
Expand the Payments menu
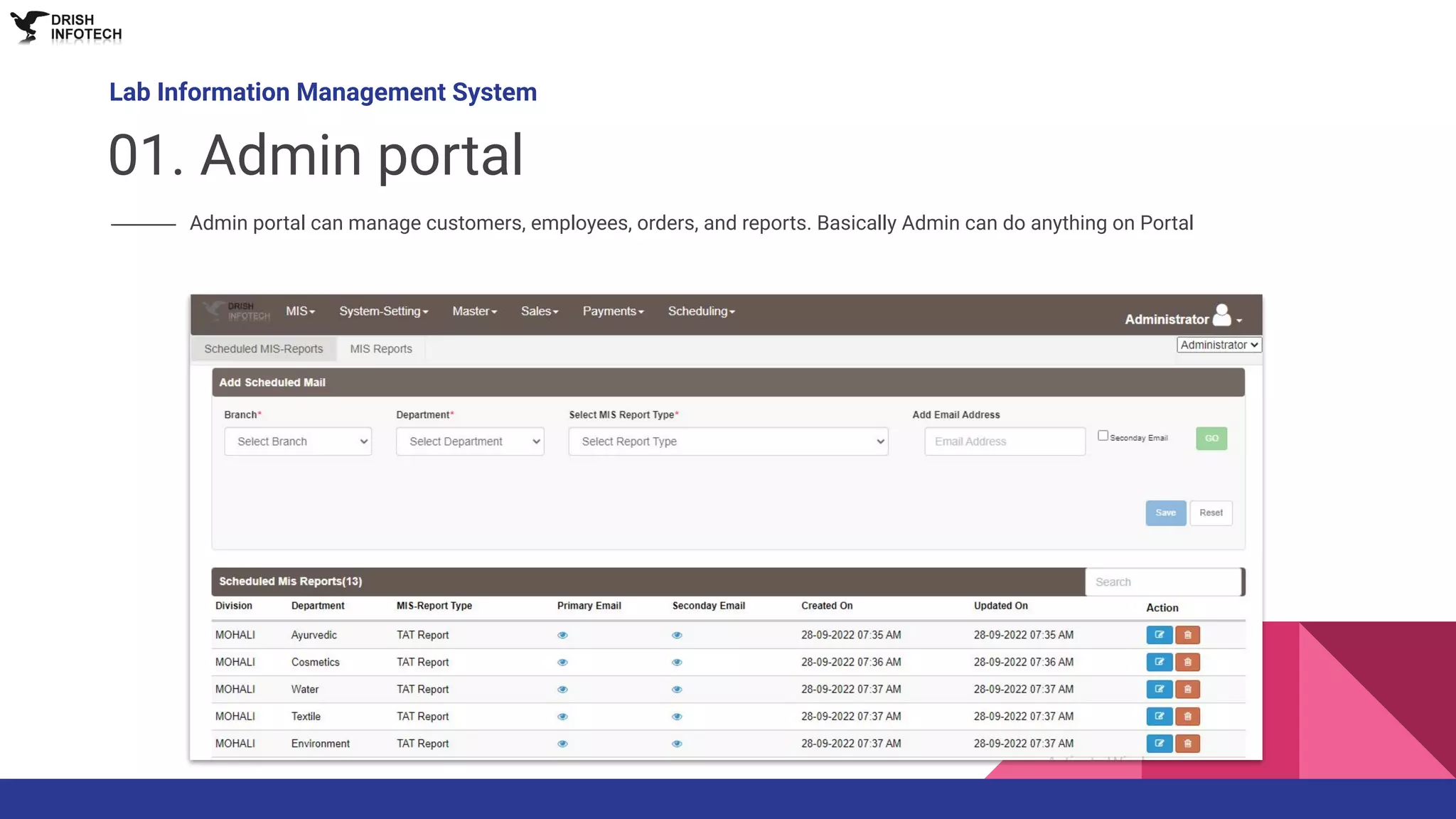613,311
